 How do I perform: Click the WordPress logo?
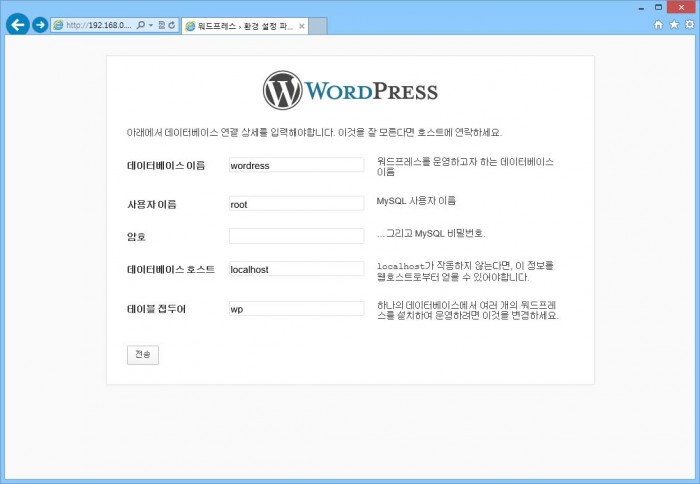[x=350, y=91]
